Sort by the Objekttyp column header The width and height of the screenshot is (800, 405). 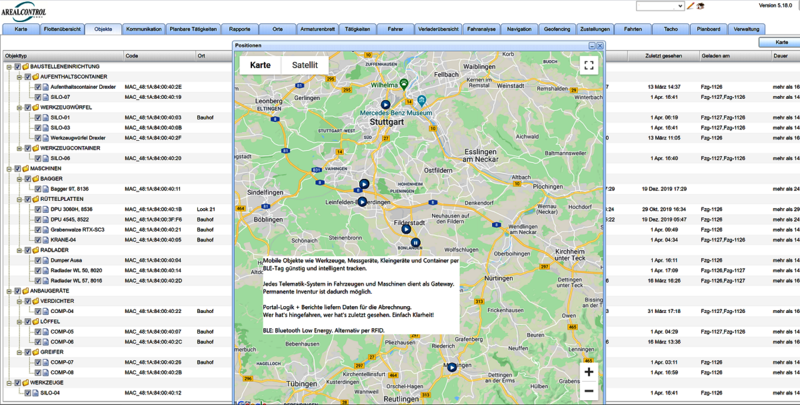(62, 56)
